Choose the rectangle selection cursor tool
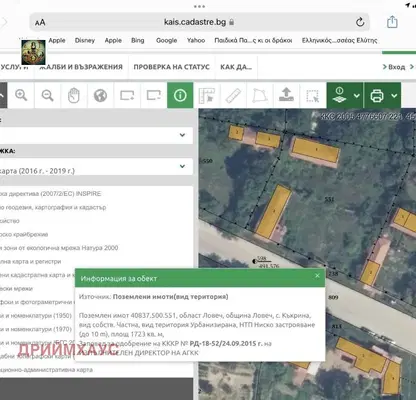This screenshot has width=416, height=400. (x=313, y=95)
